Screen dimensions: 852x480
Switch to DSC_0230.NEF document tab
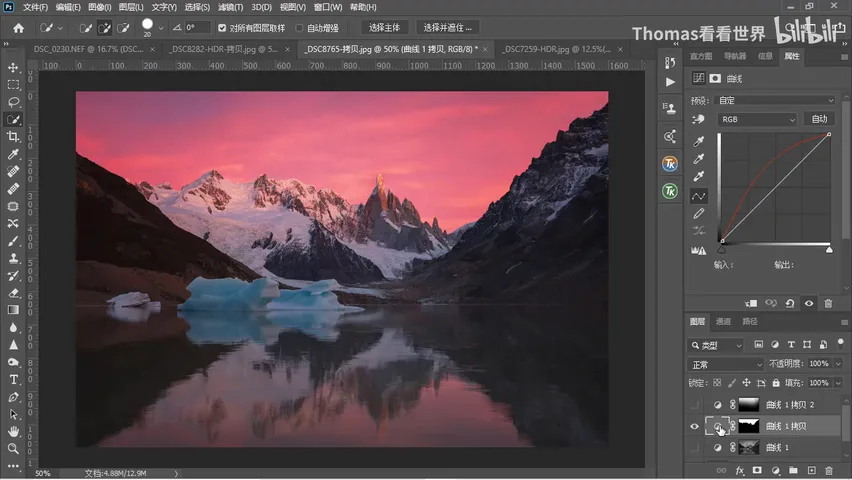click(x=88, y=49)
